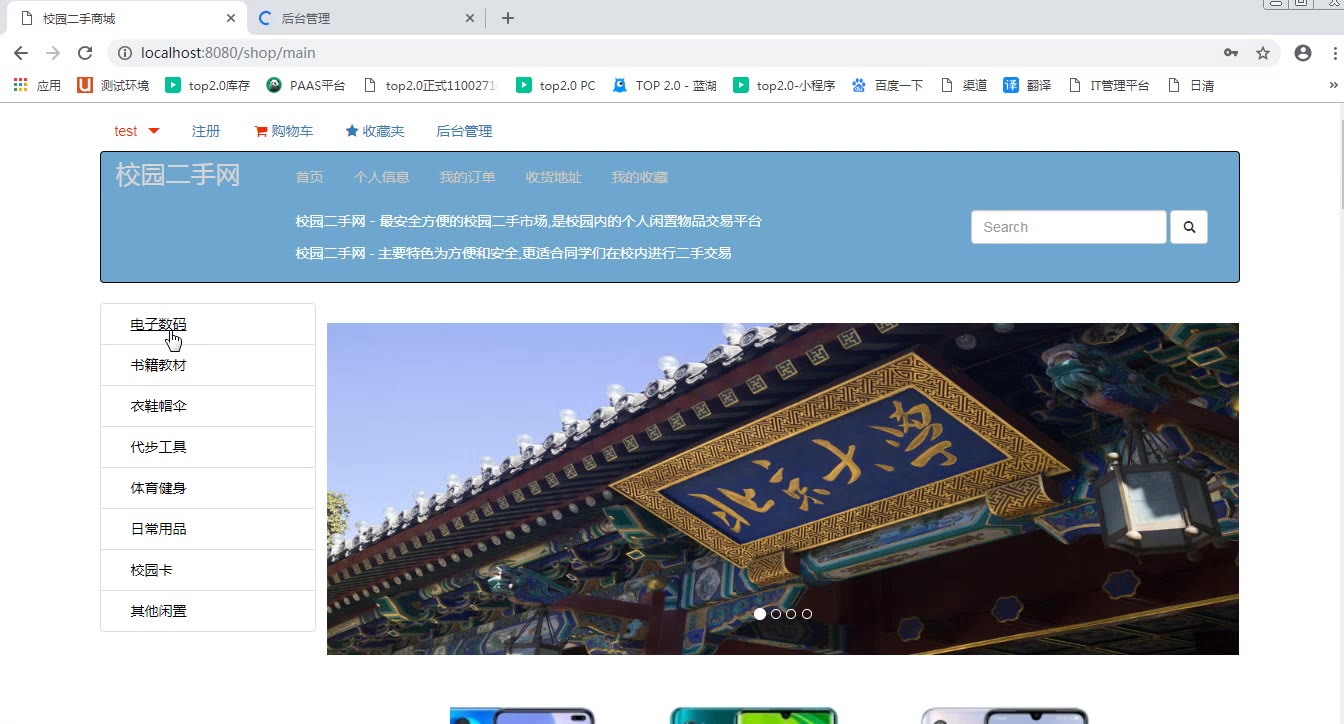Screen dimensions: 1344x724
Task: Switch to the 后台管理 browser tab
Action: [x=365, y=18]
